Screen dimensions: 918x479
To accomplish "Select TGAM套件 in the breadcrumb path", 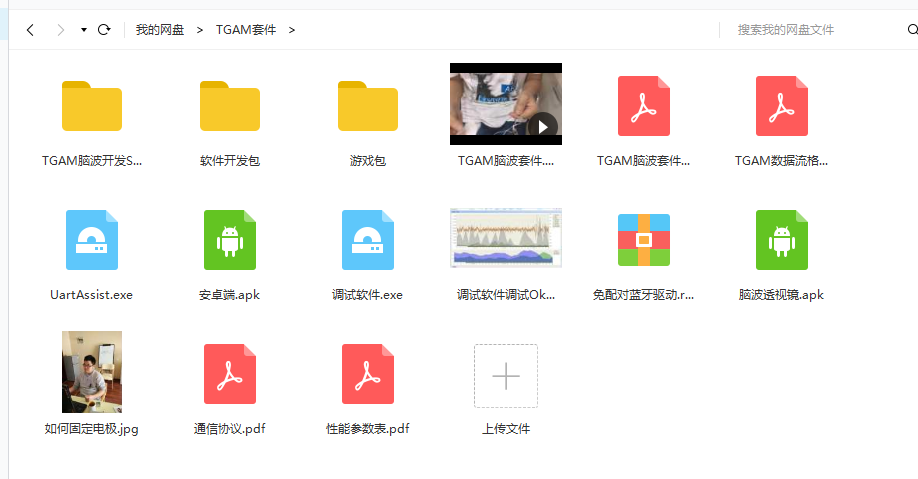I will click(x=246, y=30).
